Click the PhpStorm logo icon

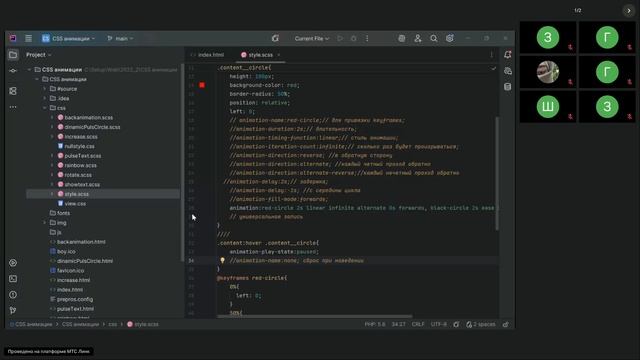pos(13,38)
